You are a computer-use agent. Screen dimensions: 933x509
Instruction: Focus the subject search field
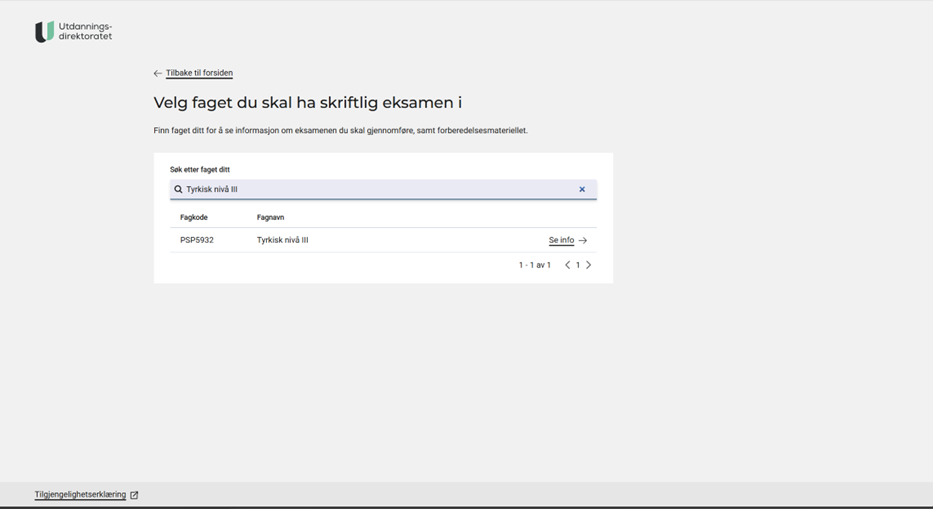pyautogui.click(x=380, y=189)
